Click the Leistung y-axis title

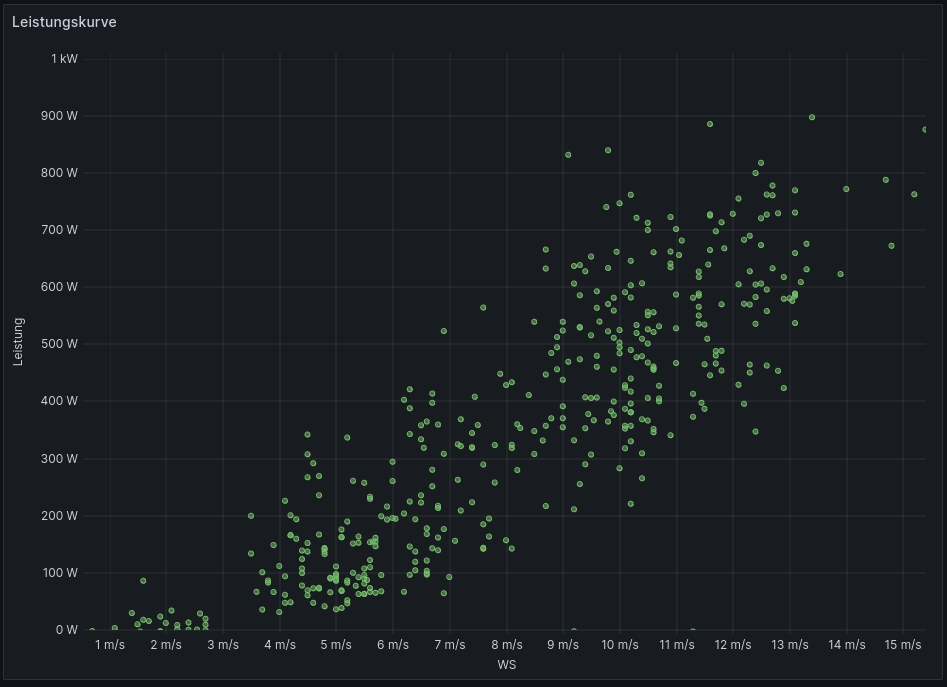pos(18,342)
